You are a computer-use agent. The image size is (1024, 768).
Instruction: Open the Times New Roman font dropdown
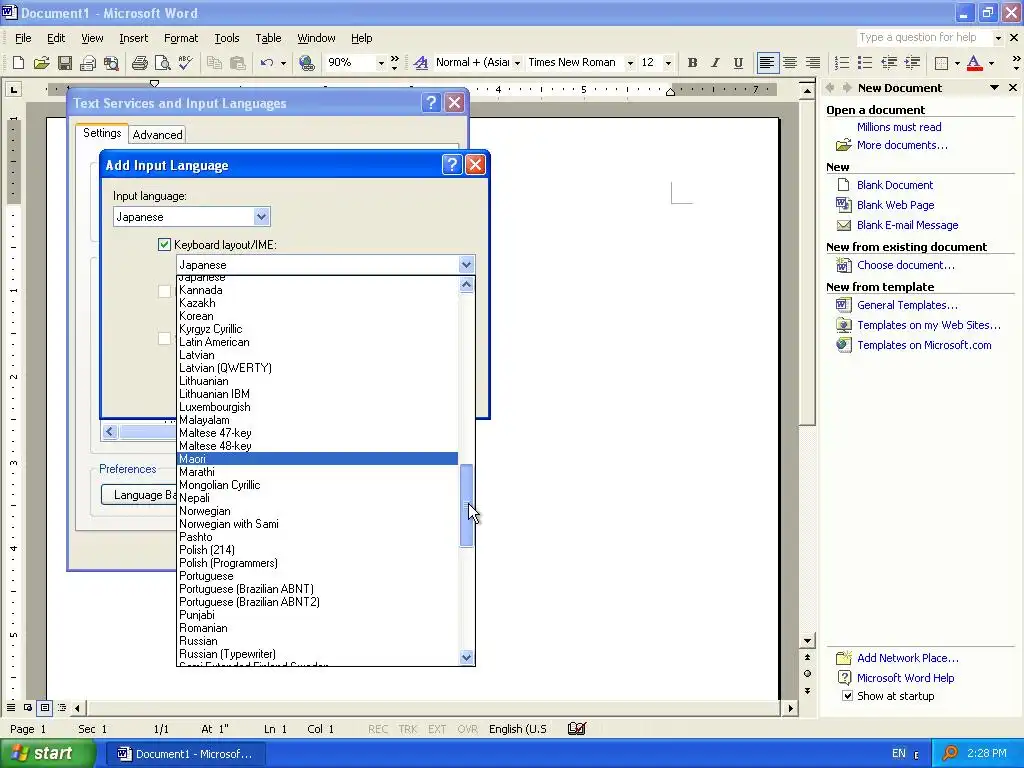(x=630, y=63)
